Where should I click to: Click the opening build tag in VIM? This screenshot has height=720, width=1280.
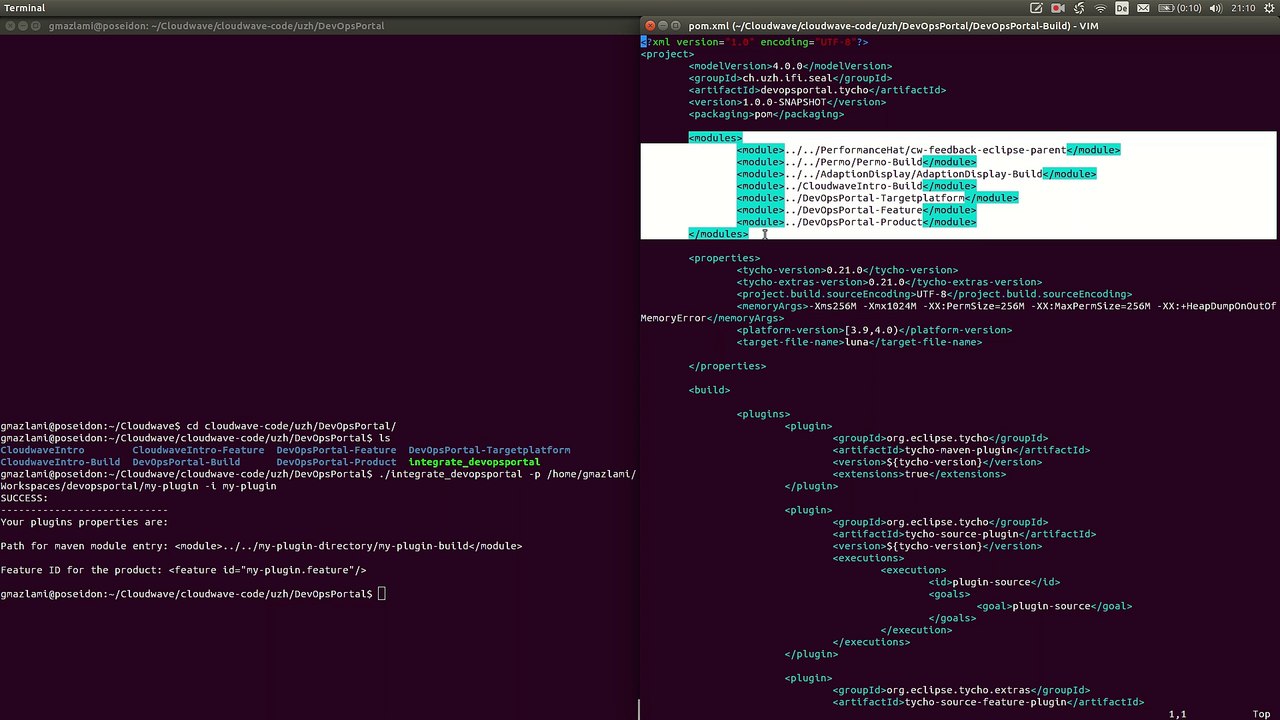(709, 390)
